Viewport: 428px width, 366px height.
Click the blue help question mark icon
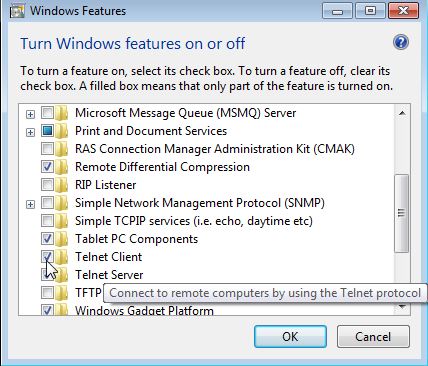[x=401, y=42]
